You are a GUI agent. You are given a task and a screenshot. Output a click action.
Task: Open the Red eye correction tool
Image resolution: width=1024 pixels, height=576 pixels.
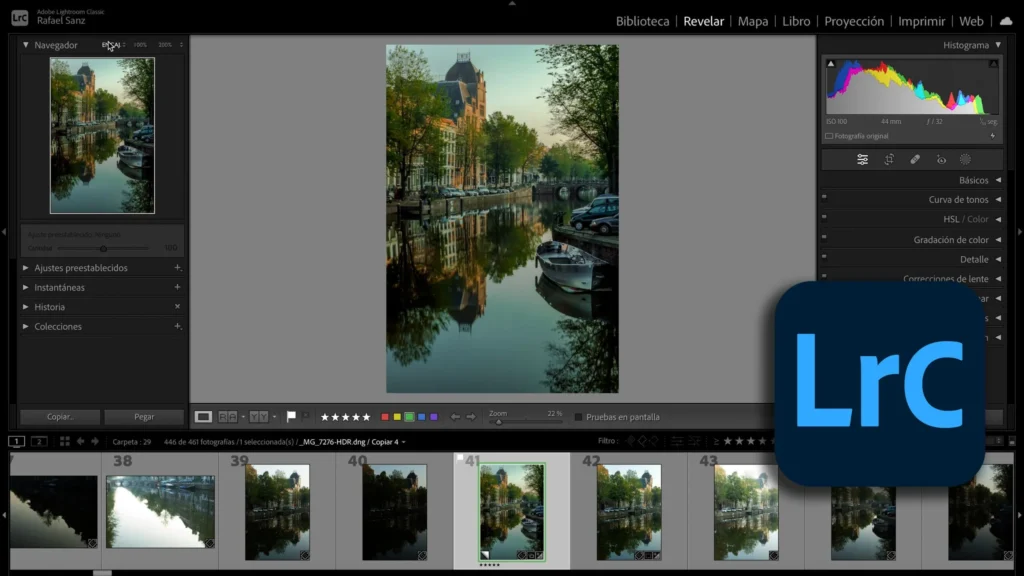pos(940,159)
